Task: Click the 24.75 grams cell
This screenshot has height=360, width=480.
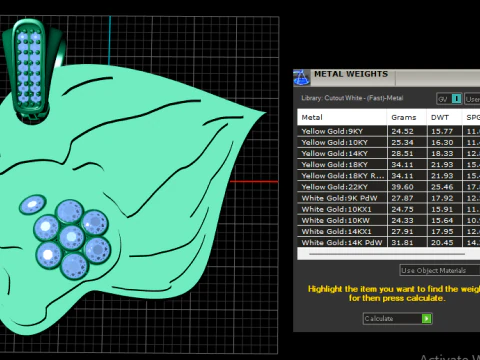Action: coord(407,209)
